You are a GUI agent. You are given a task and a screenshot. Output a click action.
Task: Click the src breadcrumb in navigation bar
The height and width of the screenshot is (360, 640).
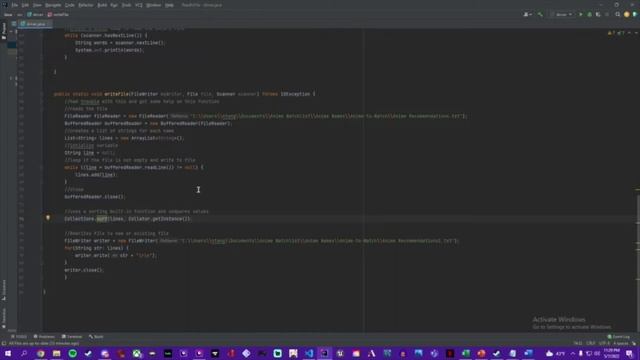click(20, 15)
